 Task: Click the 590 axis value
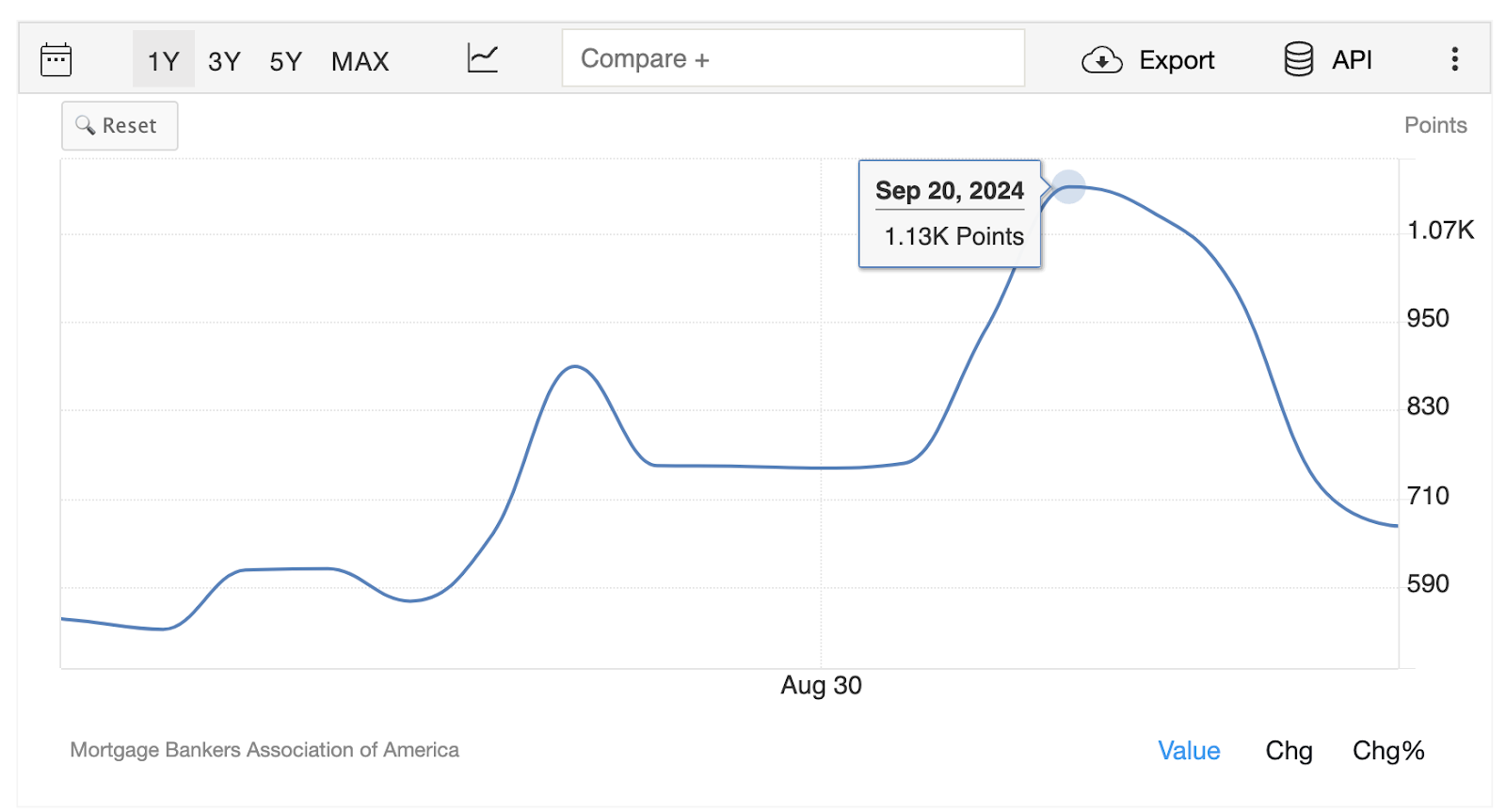point(1428,584)
